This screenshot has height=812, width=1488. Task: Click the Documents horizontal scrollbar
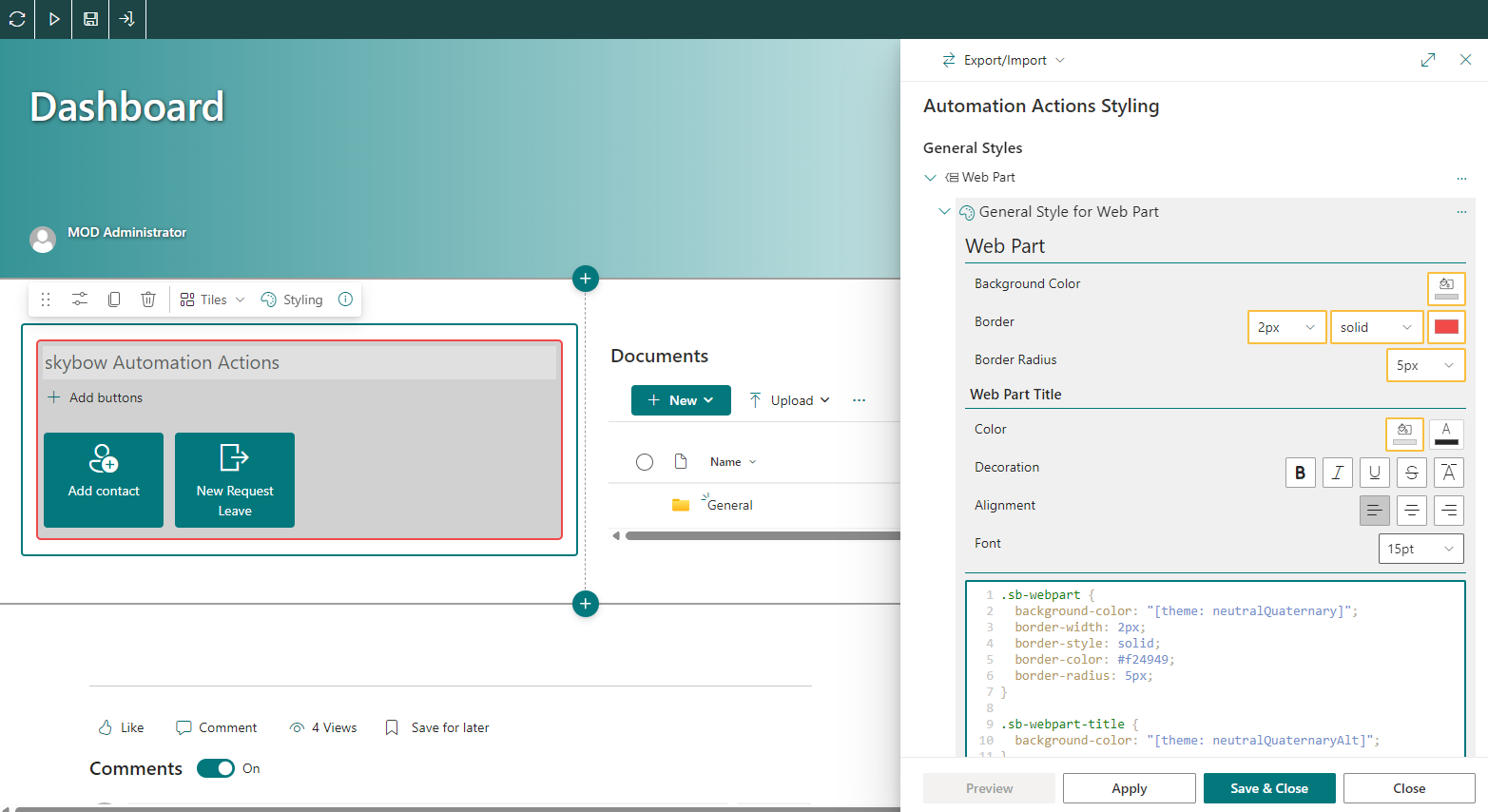(763, 536)
